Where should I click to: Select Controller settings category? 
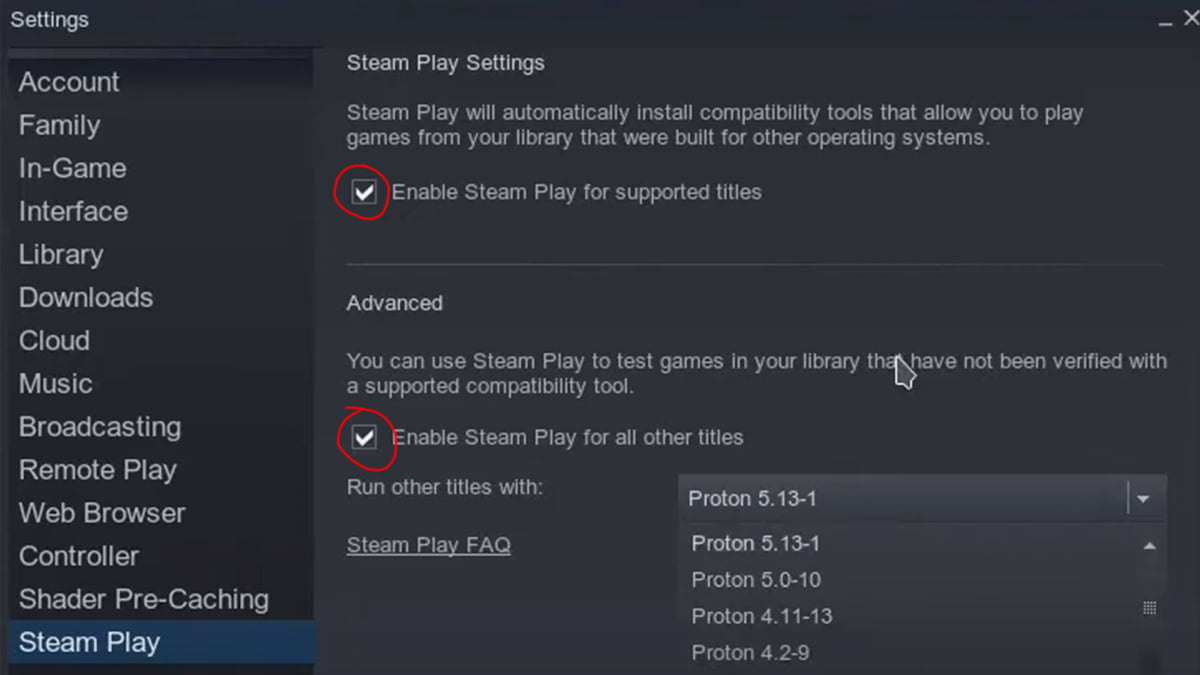[79, 555]
